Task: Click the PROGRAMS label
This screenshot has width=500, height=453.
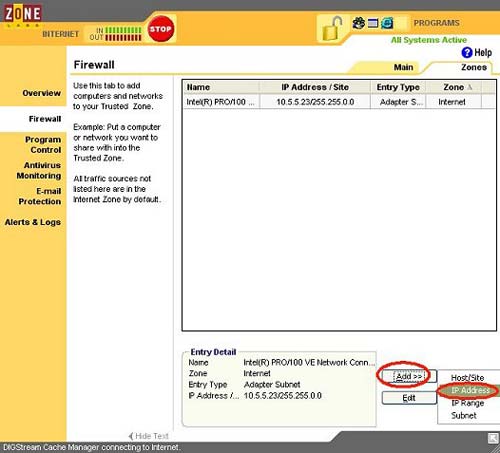Action: coord(436,23)
